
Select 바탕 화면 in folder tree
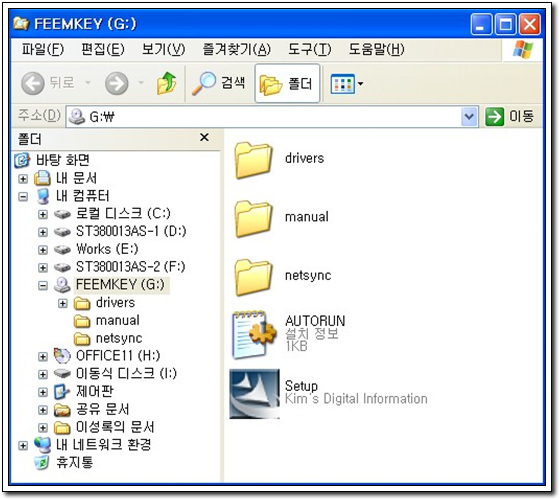(62, 160)
